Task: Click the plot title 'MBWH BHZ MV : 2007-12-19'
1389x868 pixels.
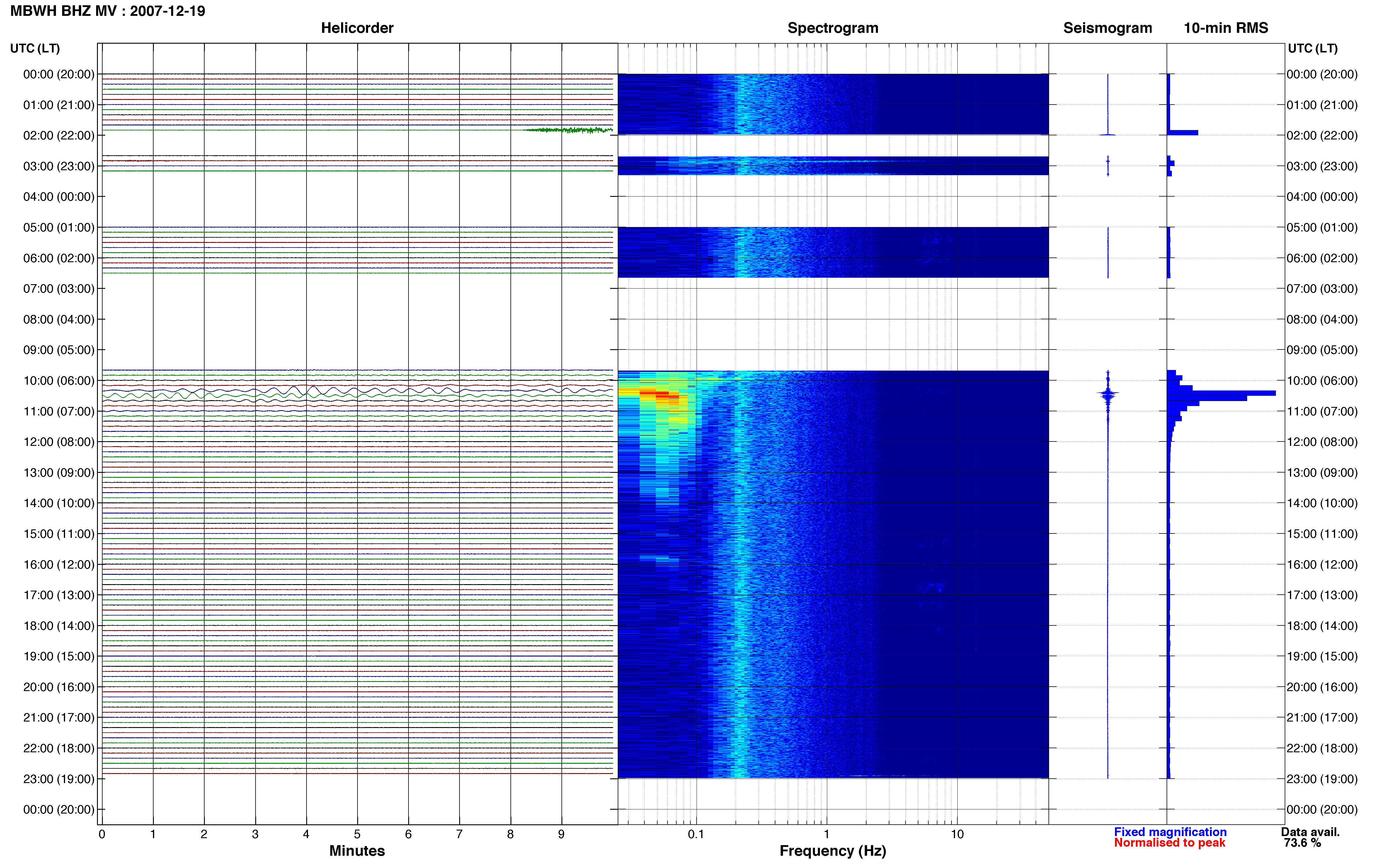Action: coord(107,11)
